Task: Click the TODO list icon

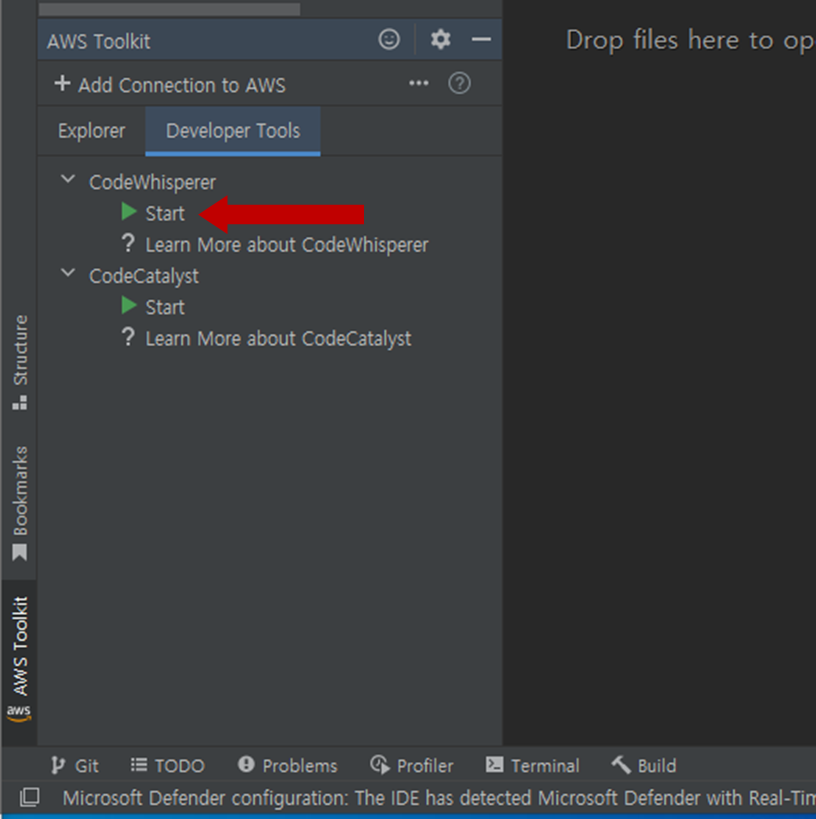Action: [x=139, y=765]
